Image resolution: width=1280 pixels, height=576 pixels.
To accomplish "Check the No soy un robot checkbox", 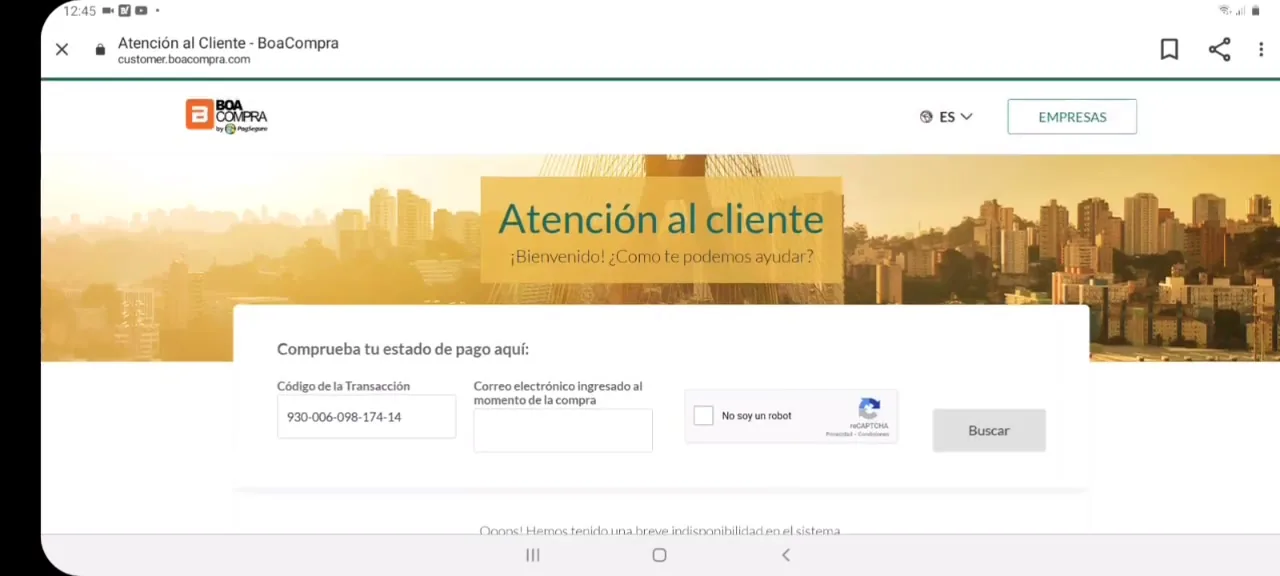I will click(x=704, y=416).
